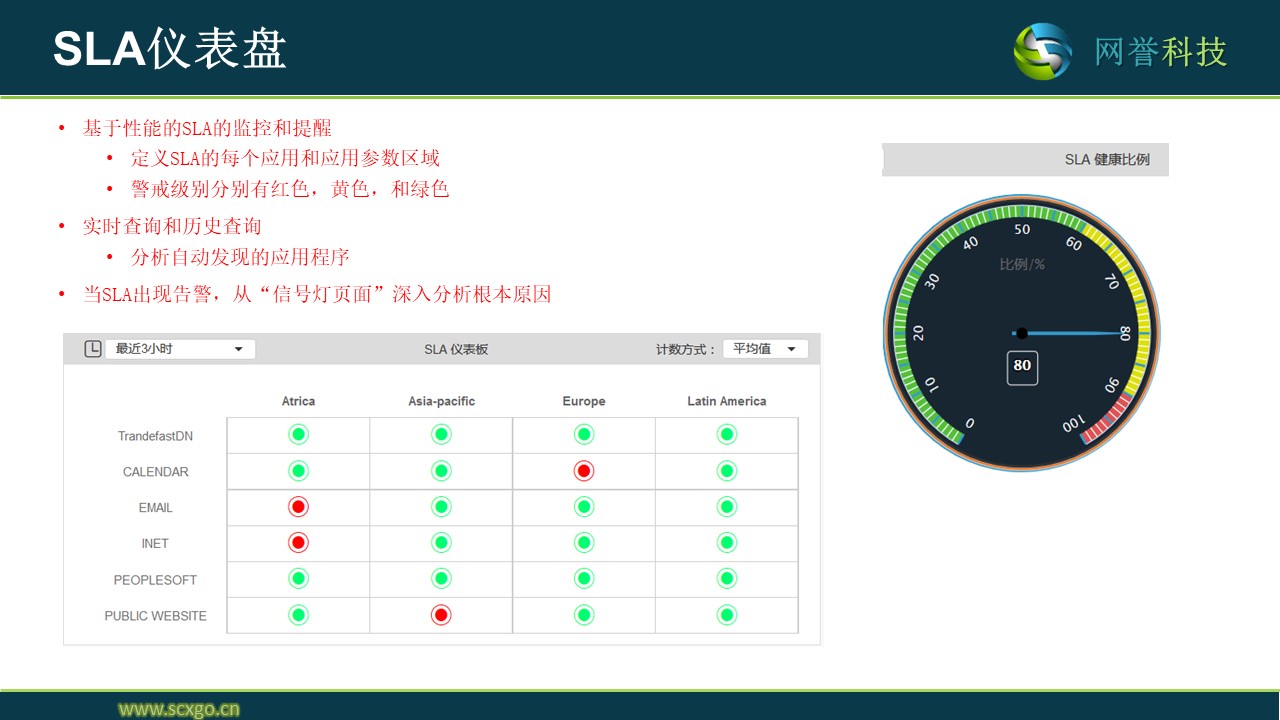The height and width of the screenshot is (720, 1280).
Task: Click the gauge needle center pivot
Action: [1021, 333]
